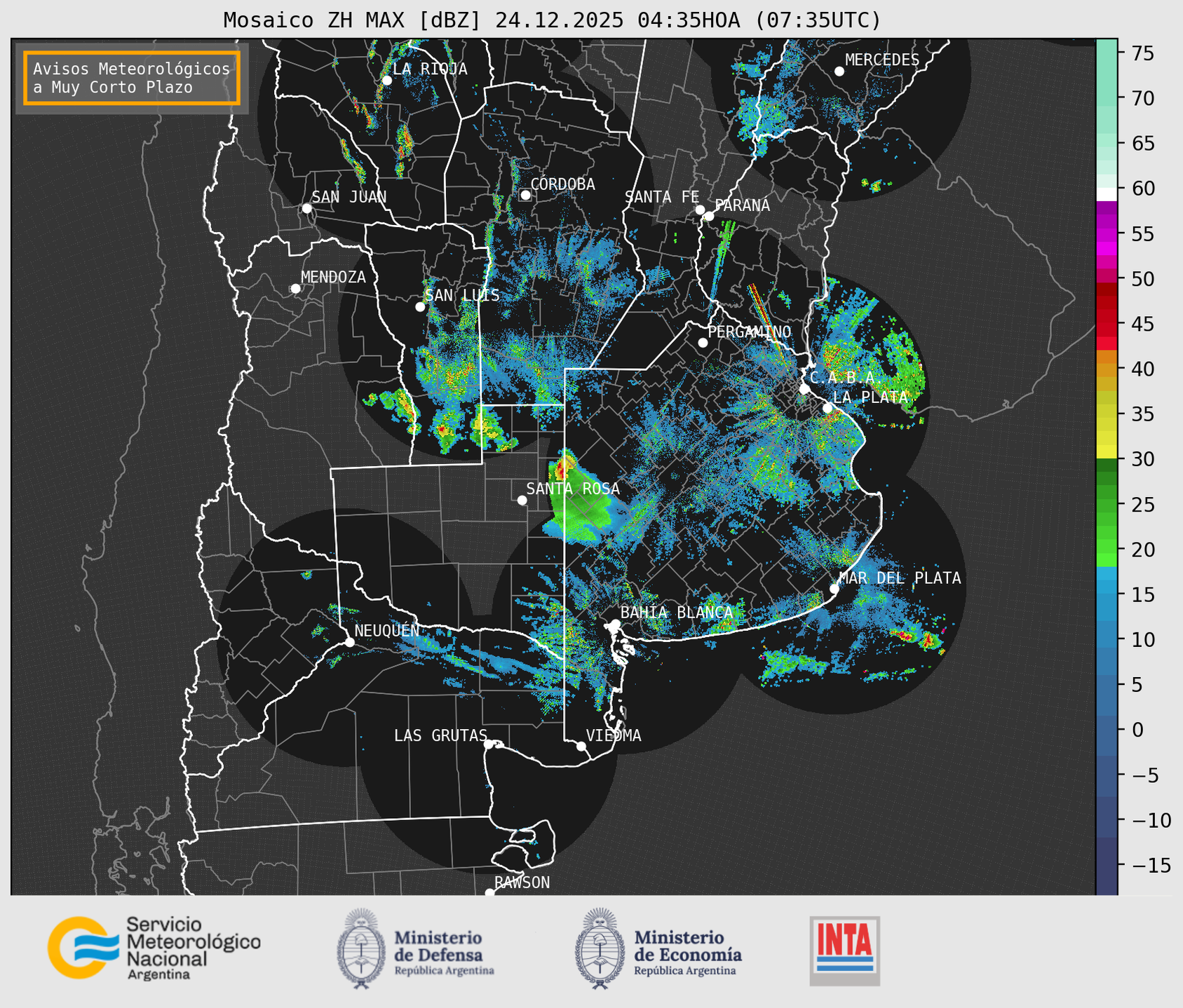Click the 40 dBZ orange band on colorbar
Screen dimensions: 1183x1008
tap(1107, 369)
